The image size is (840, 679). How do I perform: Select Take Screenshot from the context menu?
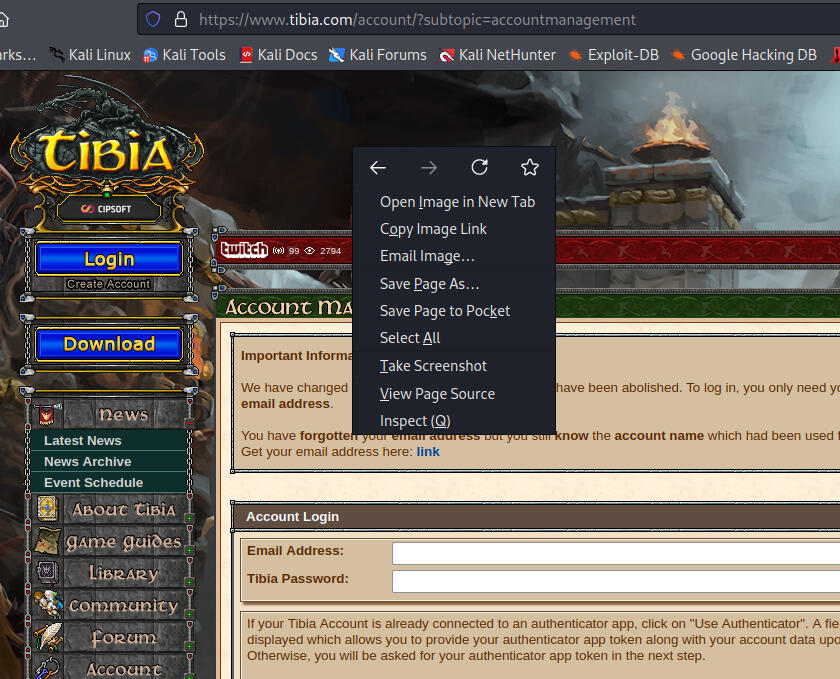coord(432,365)
